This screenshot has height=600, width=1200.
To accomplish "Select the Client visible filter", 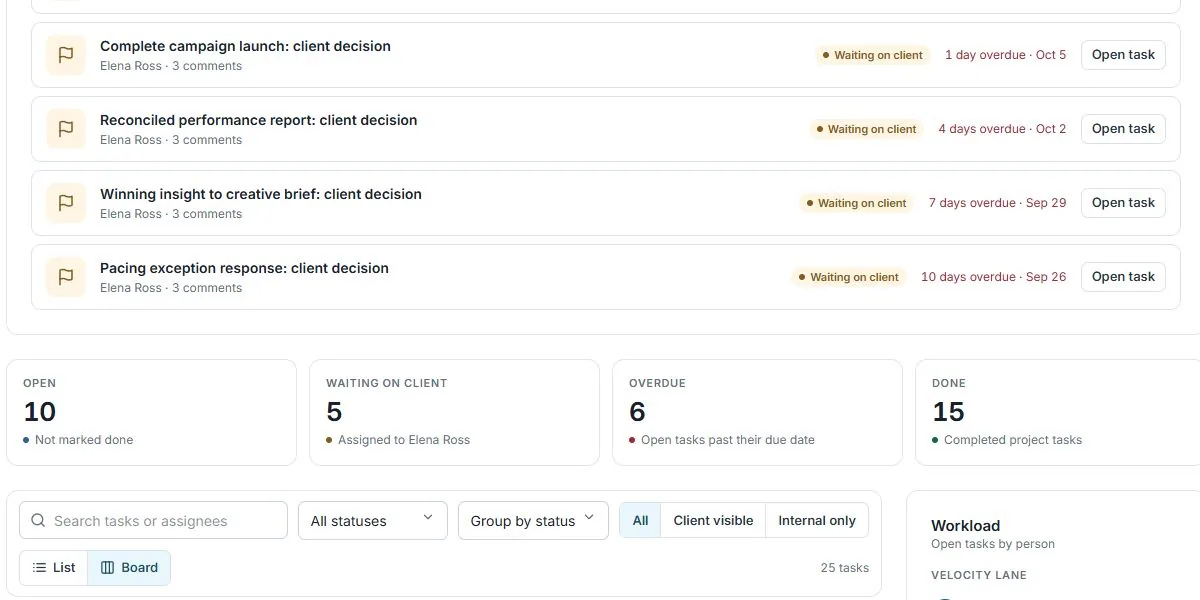I will 713,521.
